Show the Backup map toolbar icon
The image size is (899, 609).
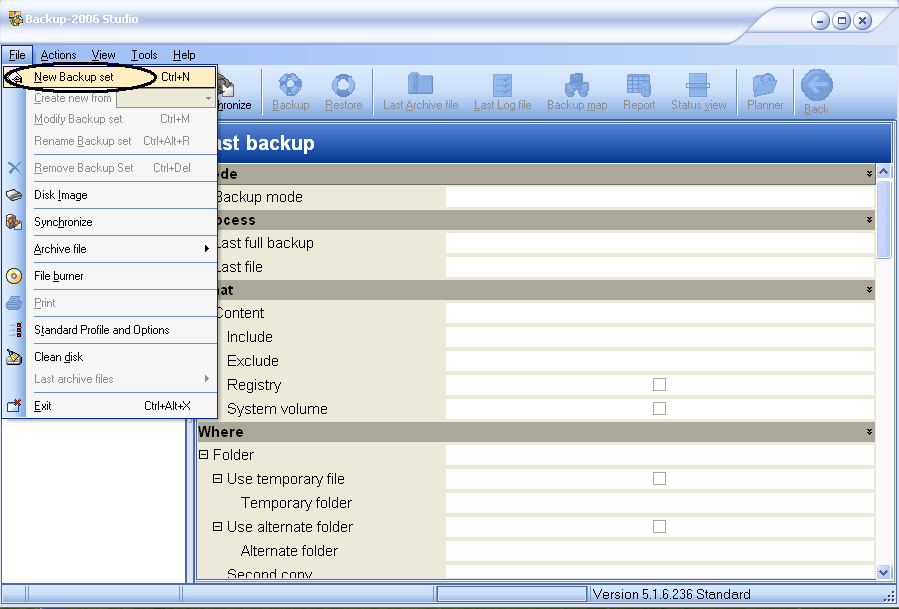[x=577, y=85]
